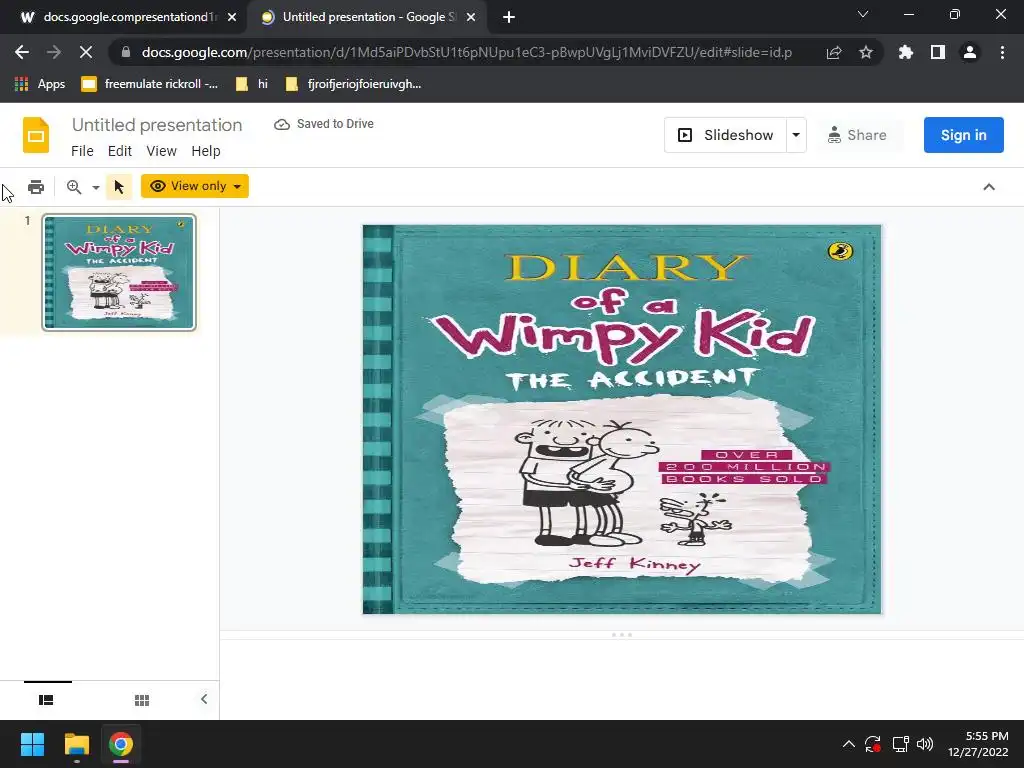Click the zoom magnifier tool icon
1024x768 pixels.
click(74, 187)
